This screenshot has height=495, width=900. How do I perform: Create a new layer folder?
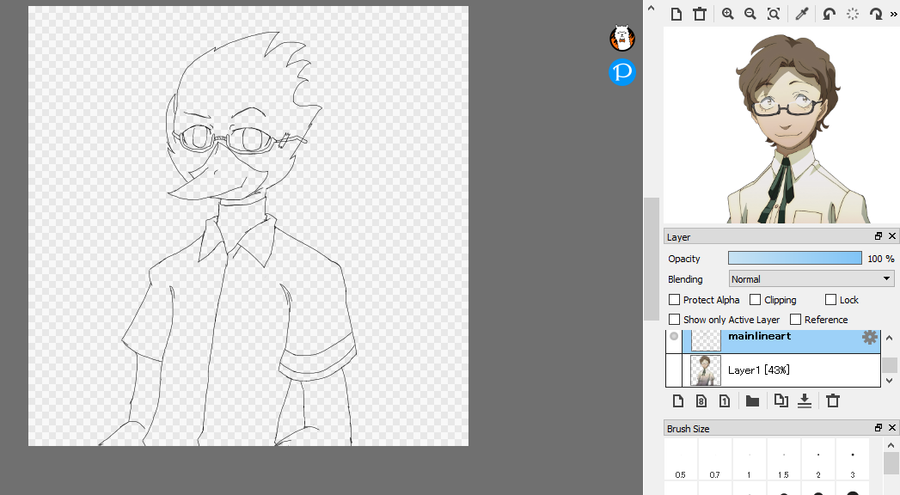pyautogui.click(x=752, y=401)
